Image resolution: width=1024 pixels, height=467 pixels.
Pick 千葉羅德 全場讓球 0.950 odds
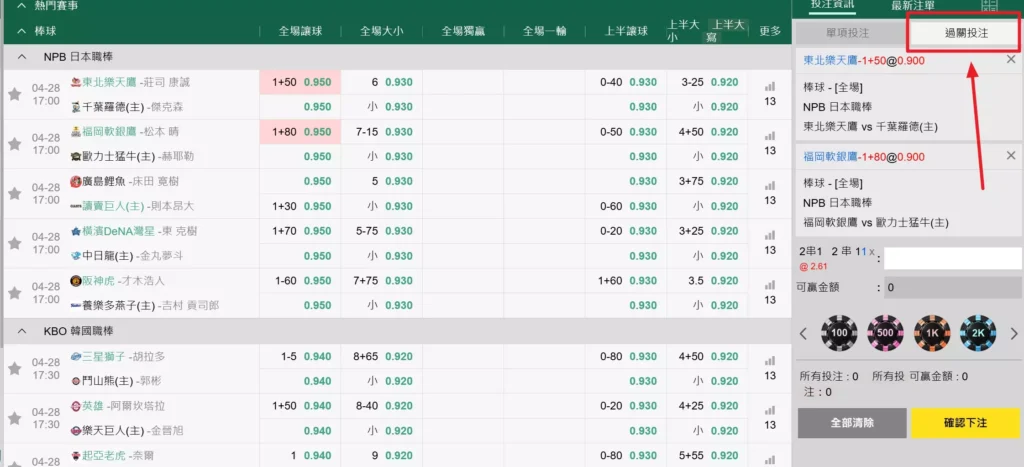[317, 107]
